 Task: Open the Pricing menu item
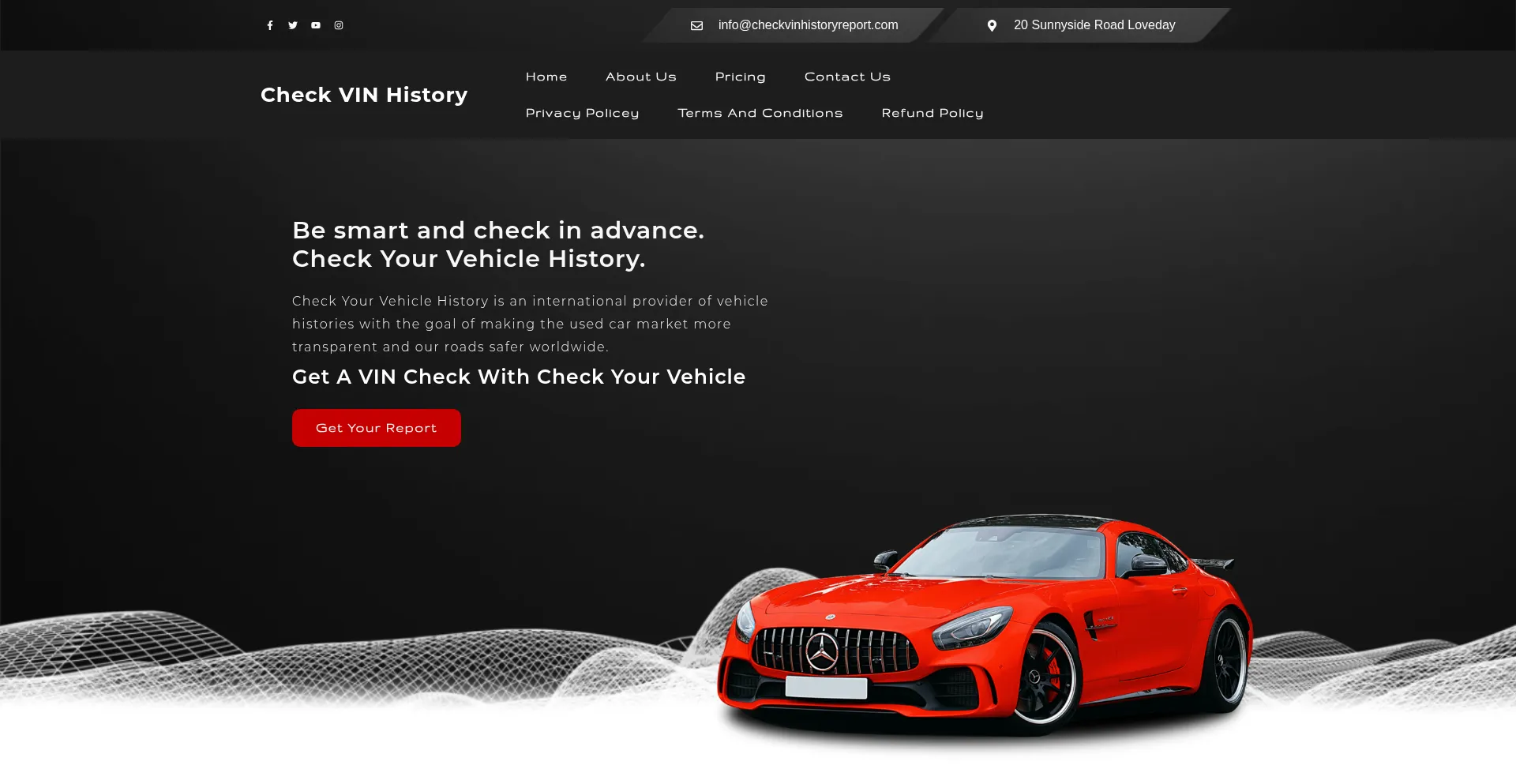pos(740,77)
